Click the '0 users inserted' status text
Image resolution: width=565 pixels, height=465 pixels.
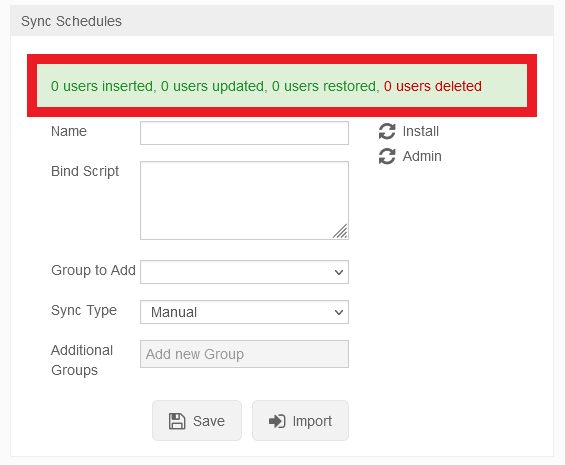(102, 86)
